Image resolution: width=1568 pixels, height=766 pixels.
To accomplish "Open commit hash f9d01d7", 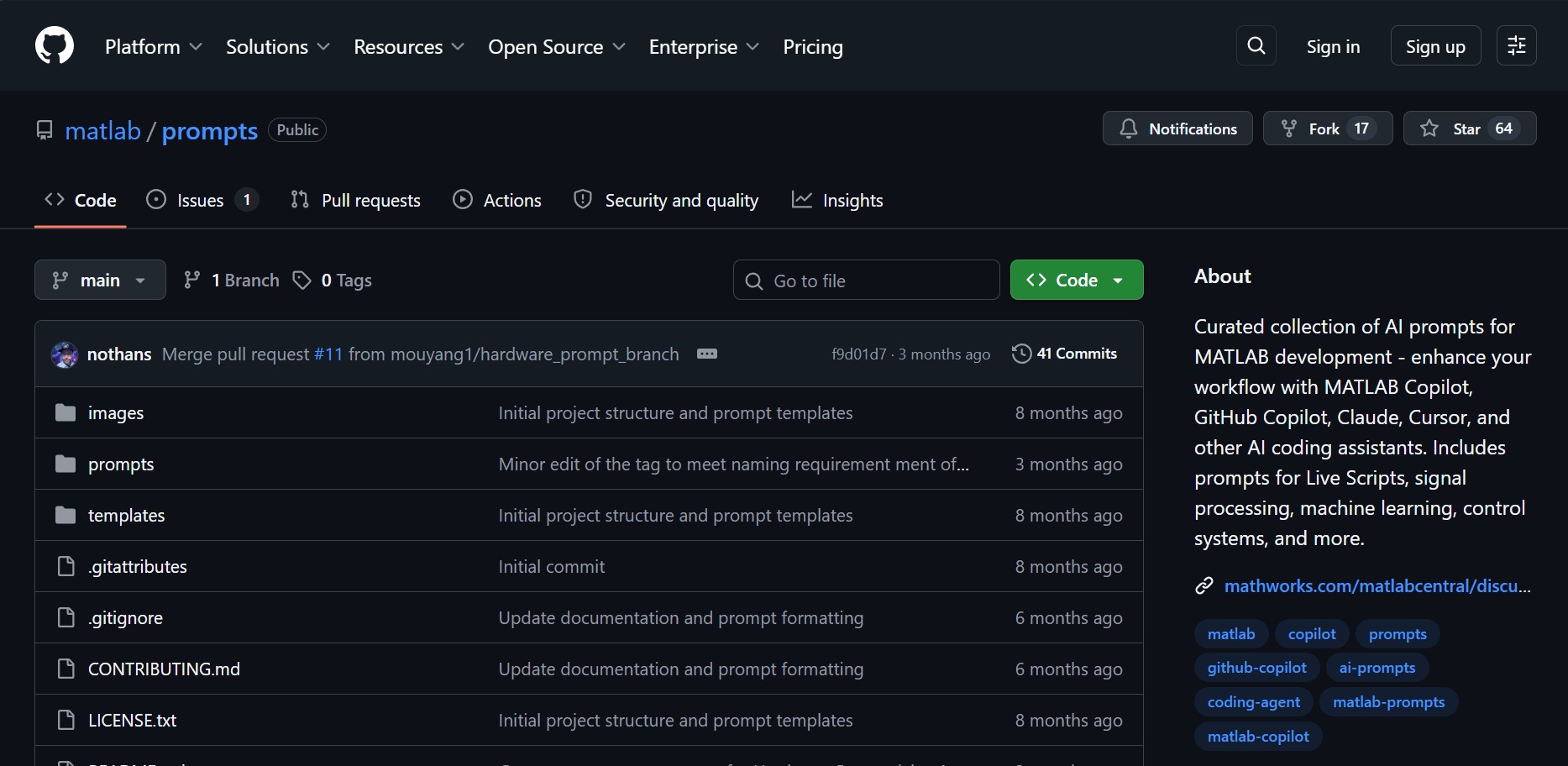I will [x=858, y=354].
